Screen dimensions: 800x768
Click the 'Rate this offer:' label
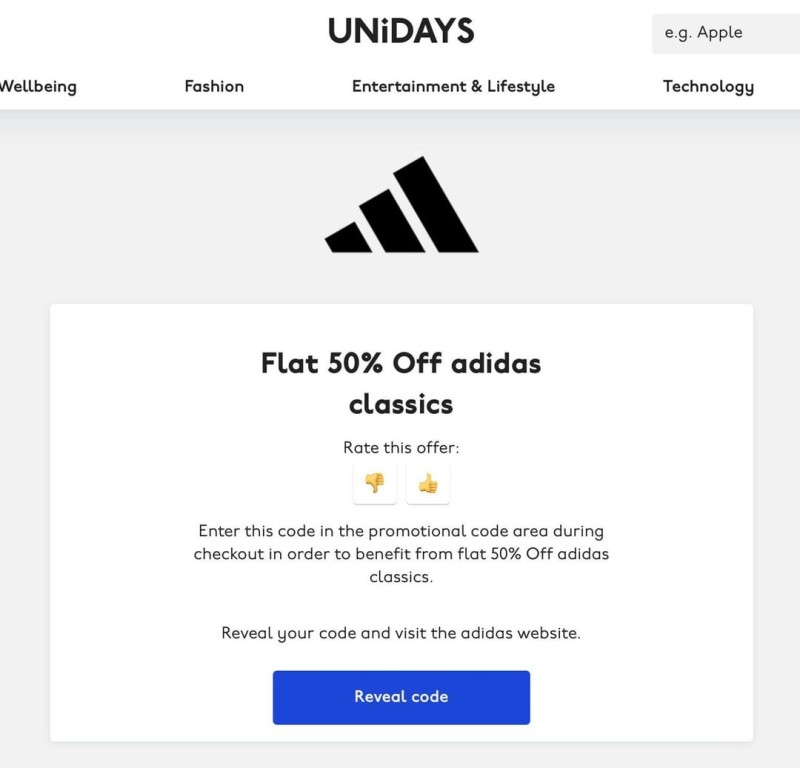pyautogui.click(x=401, y=448)
